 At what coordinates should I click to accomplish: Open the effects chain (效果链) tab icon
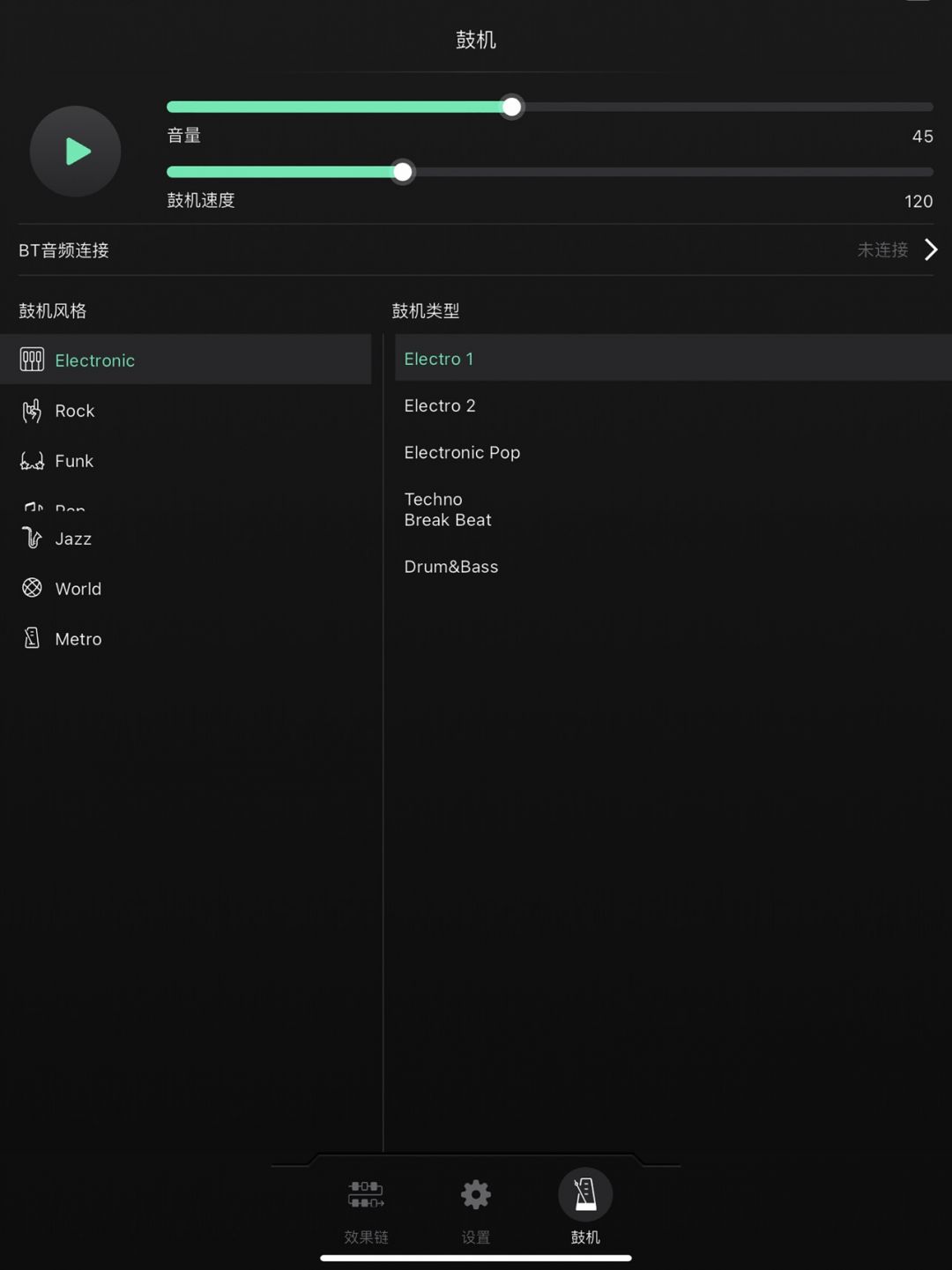click(366, 1195)
